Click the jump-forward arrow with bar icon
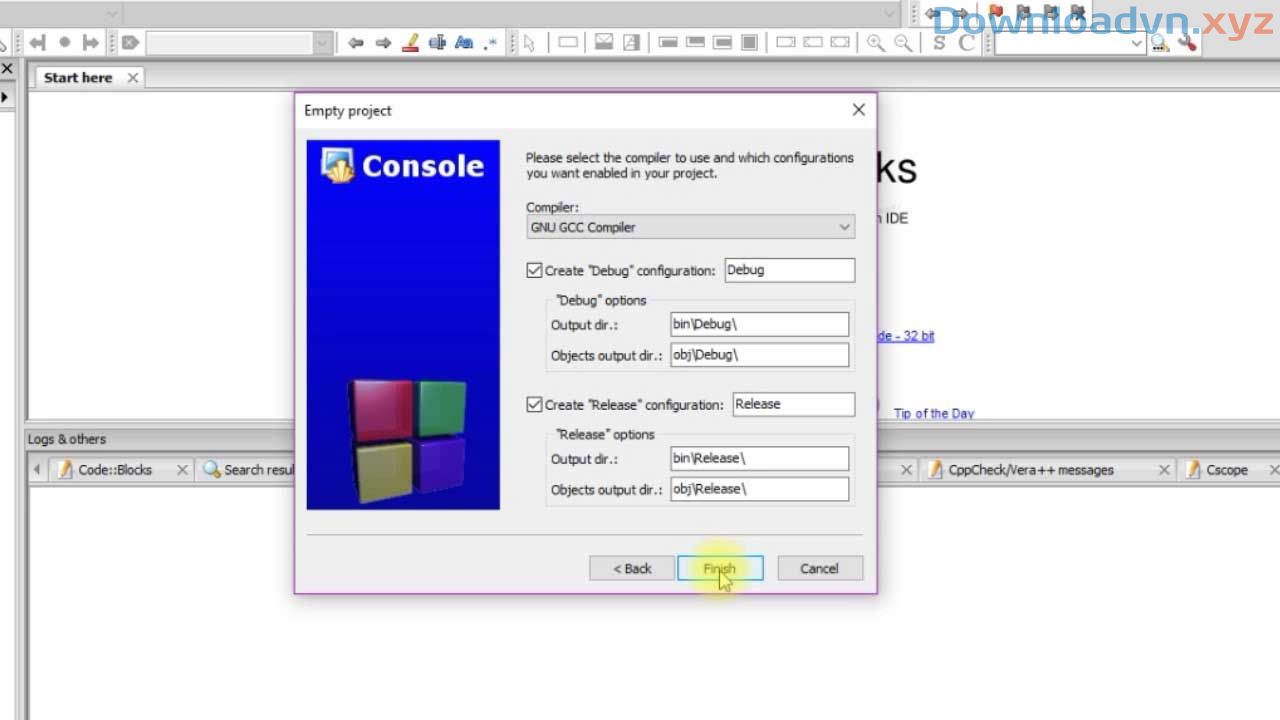The height and width of the screenshot is (720, 1280). [x=91, y=43]
